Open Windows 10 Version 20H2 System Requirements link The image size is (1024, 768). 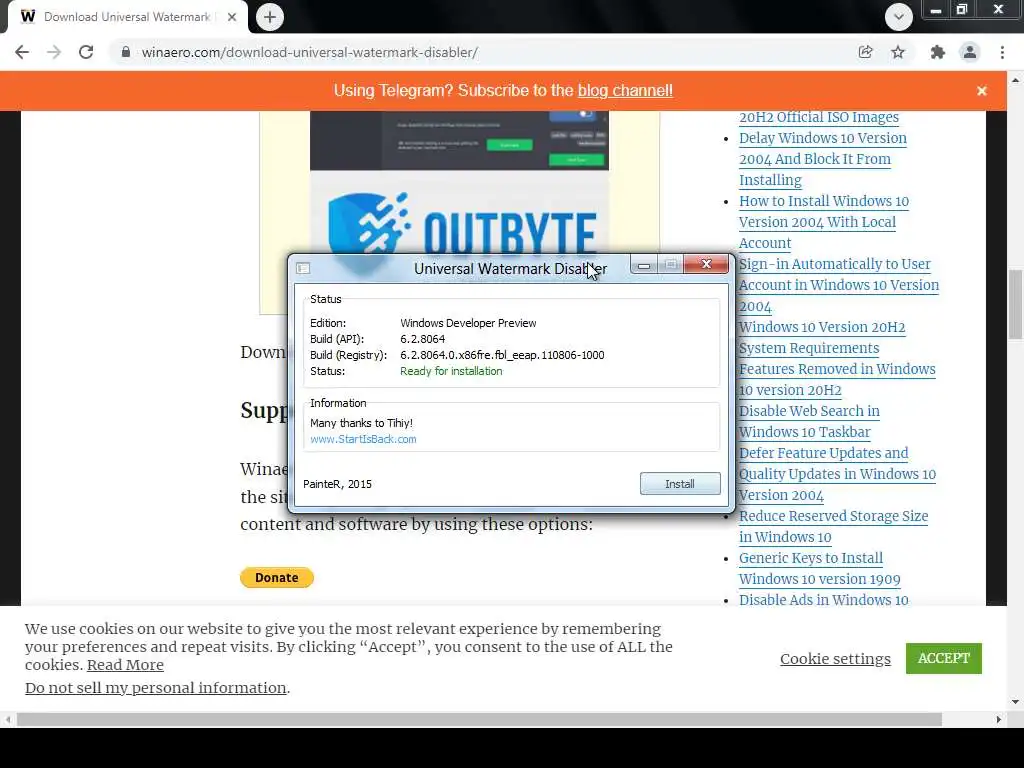pyautogui.click(x=822, y=338)
